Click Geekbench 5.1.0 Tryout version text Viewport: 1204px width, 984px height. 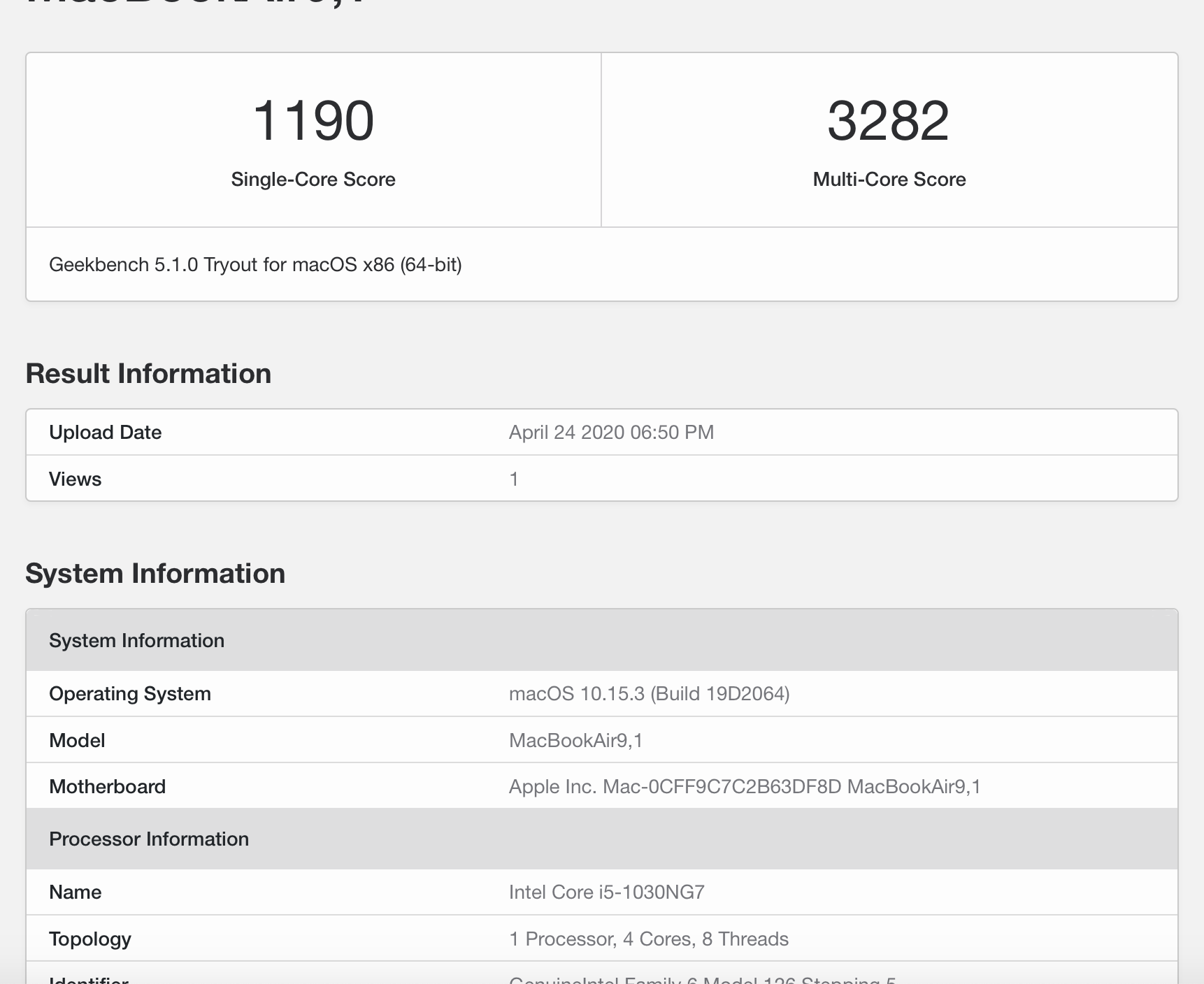pyautogui.click(x=255, y=265)
